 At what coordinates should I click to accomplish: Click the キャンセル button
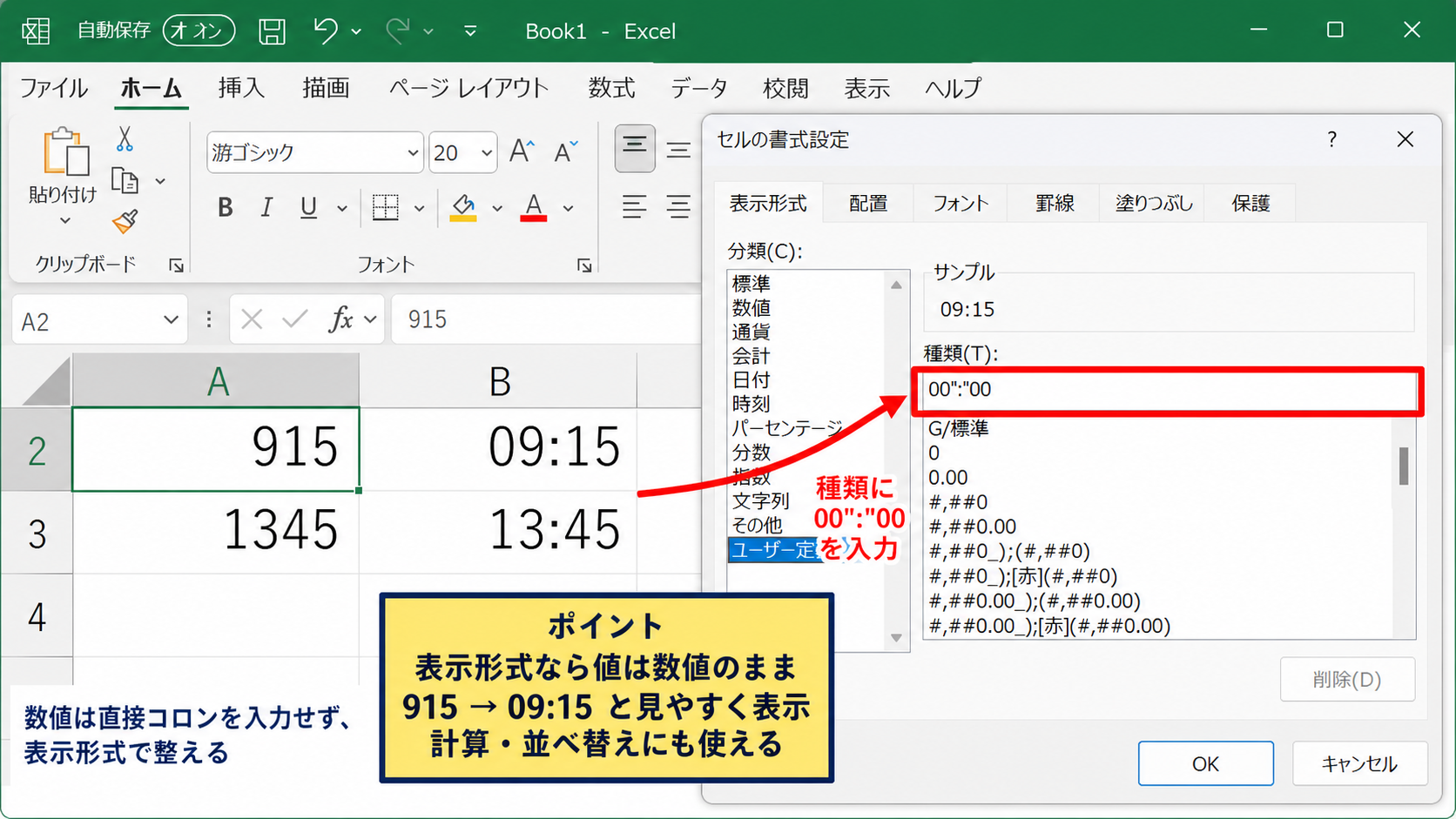pyautogui.click(x=1359, y=763)
